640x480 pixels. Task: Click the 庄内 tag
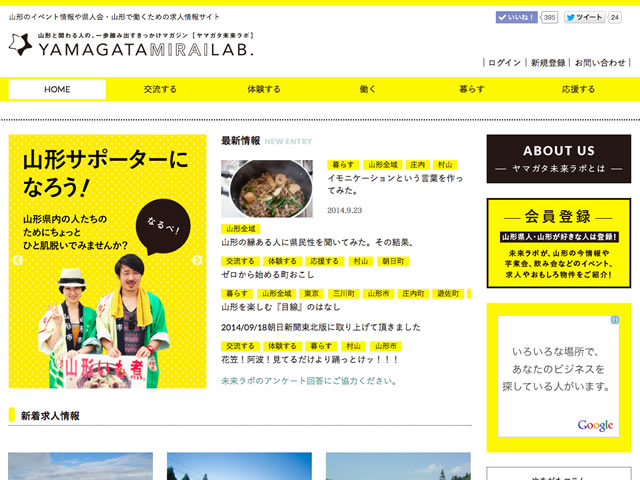pyautogui.click(x=417, y=165)
